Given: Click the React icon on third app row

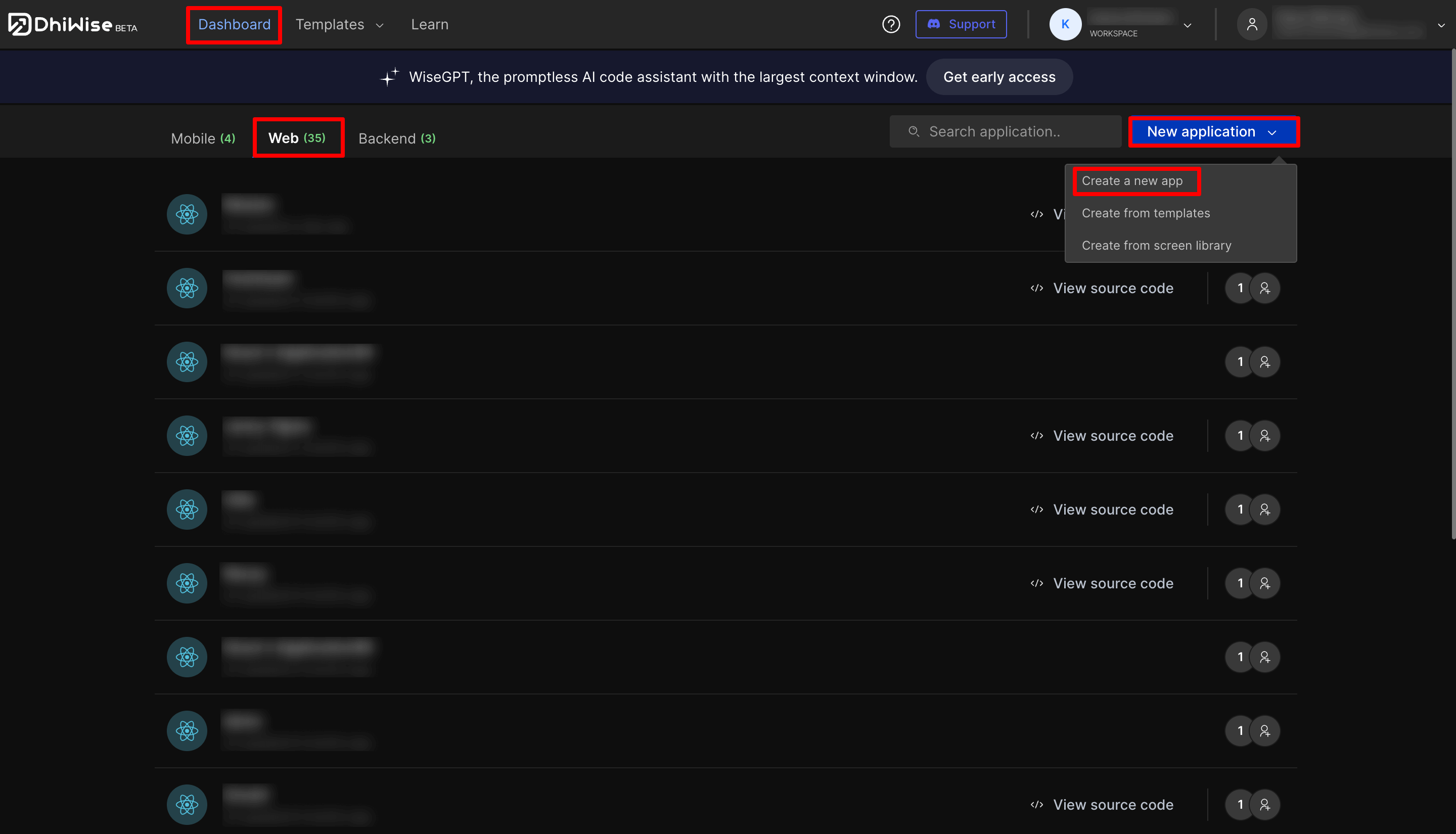Looking at the screenshot, I should 186,362.
